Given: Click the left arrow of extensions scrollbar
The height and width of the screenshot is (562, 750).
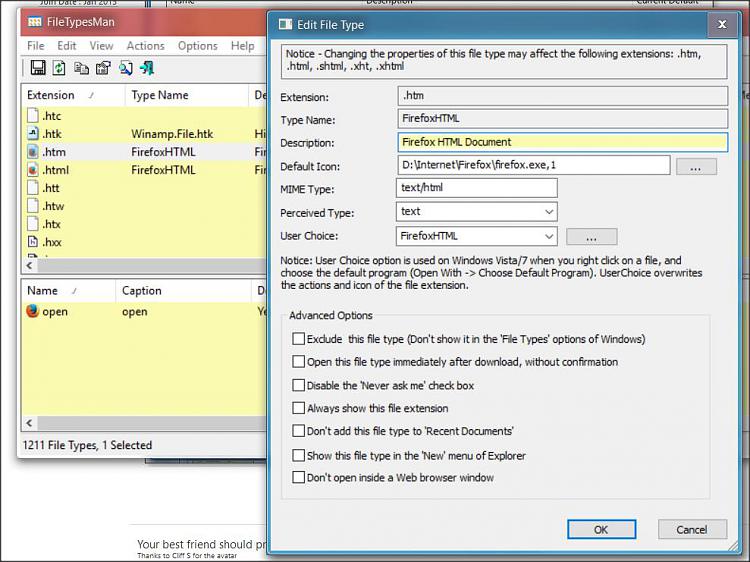Looking at the screenshot, I should tap(30, 265).
